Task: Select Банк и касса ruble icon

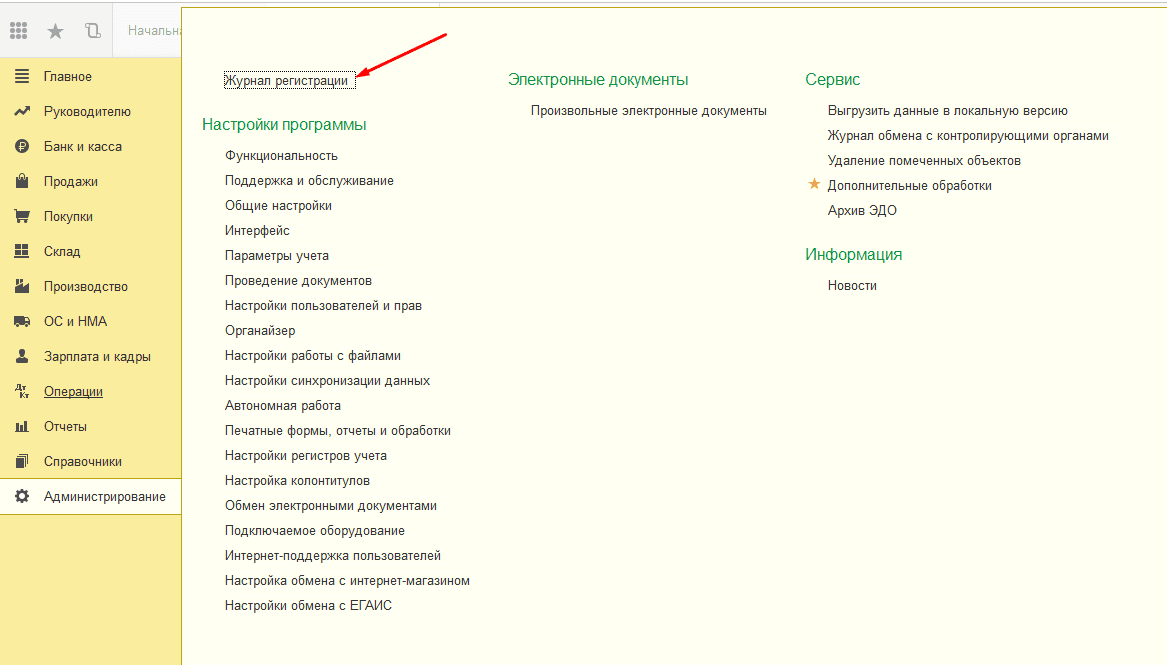Action: (x=22, y=147)
